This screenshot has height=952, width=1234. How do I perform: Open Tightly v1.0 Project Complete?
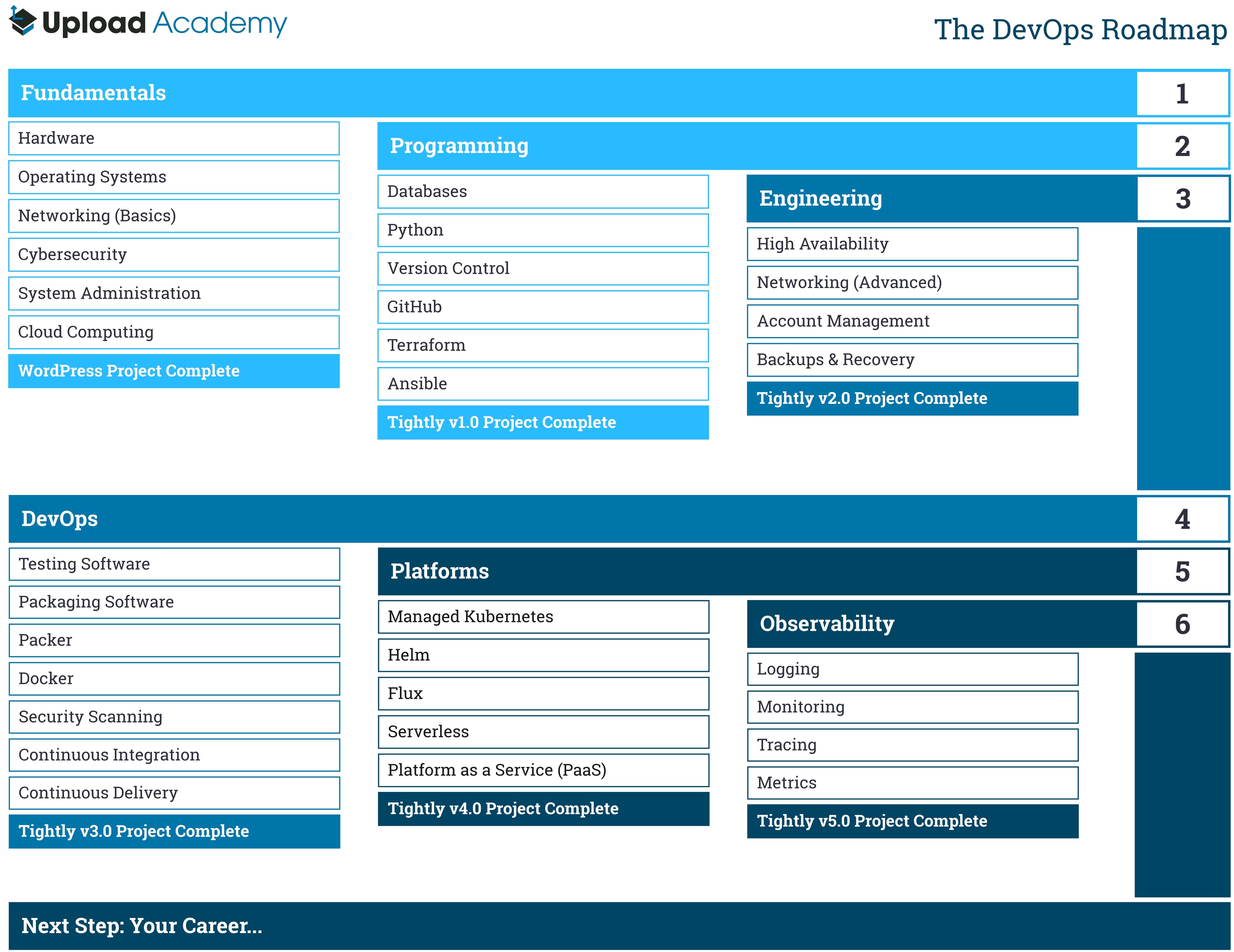tap(543, 422)
